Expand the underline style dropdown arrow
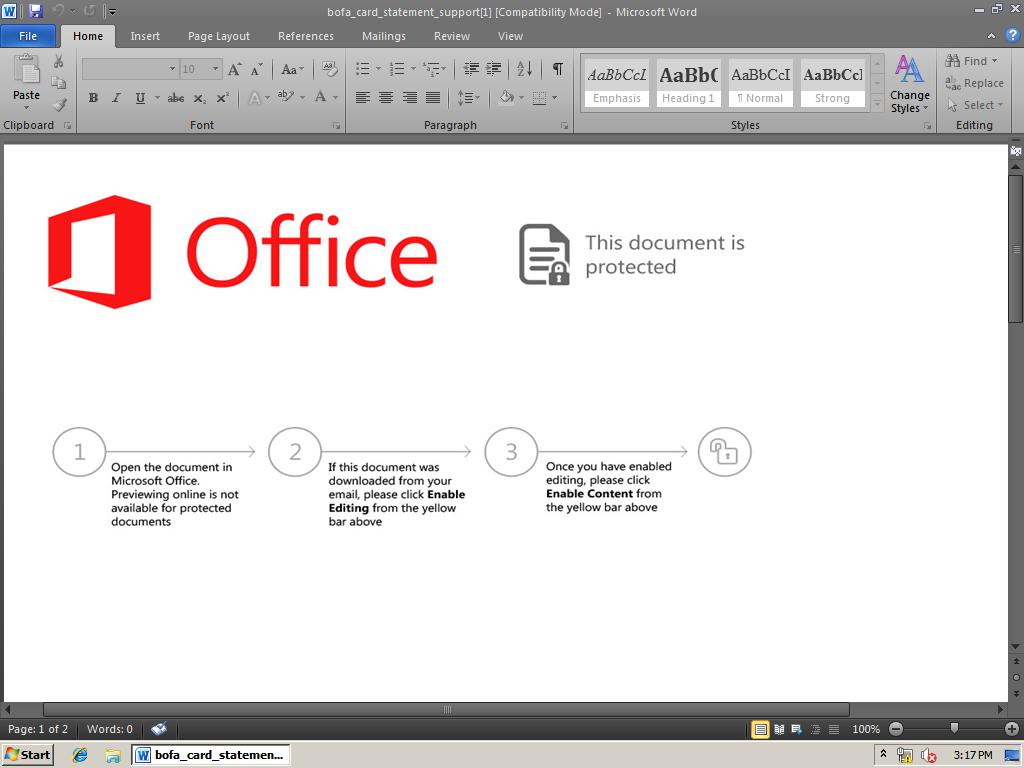The image size is (1024, 768). [157, 98]
